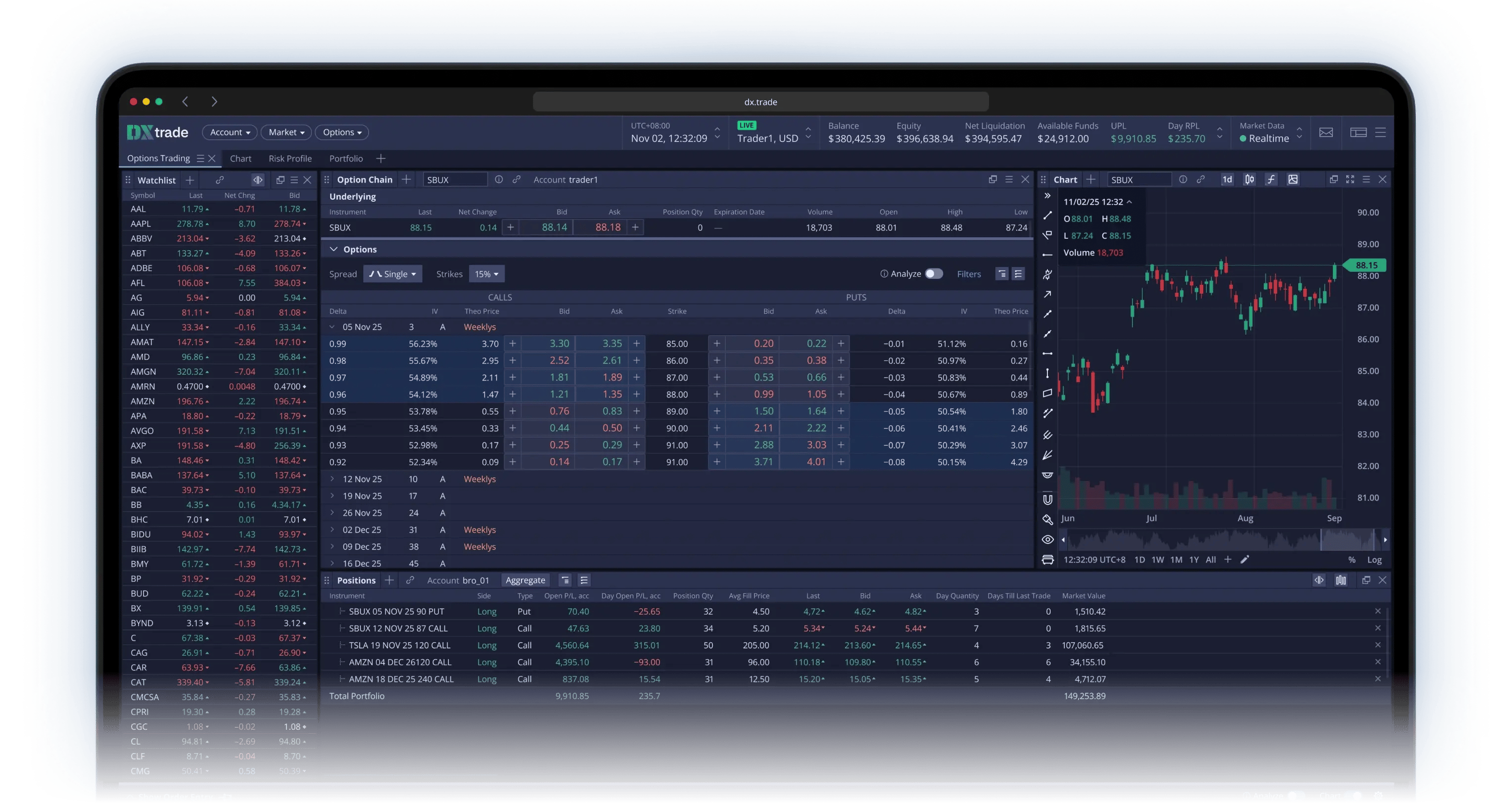Open the chart indicators function icon
The width and height of the screenshot is (1512, 803).
[1271, 179]
